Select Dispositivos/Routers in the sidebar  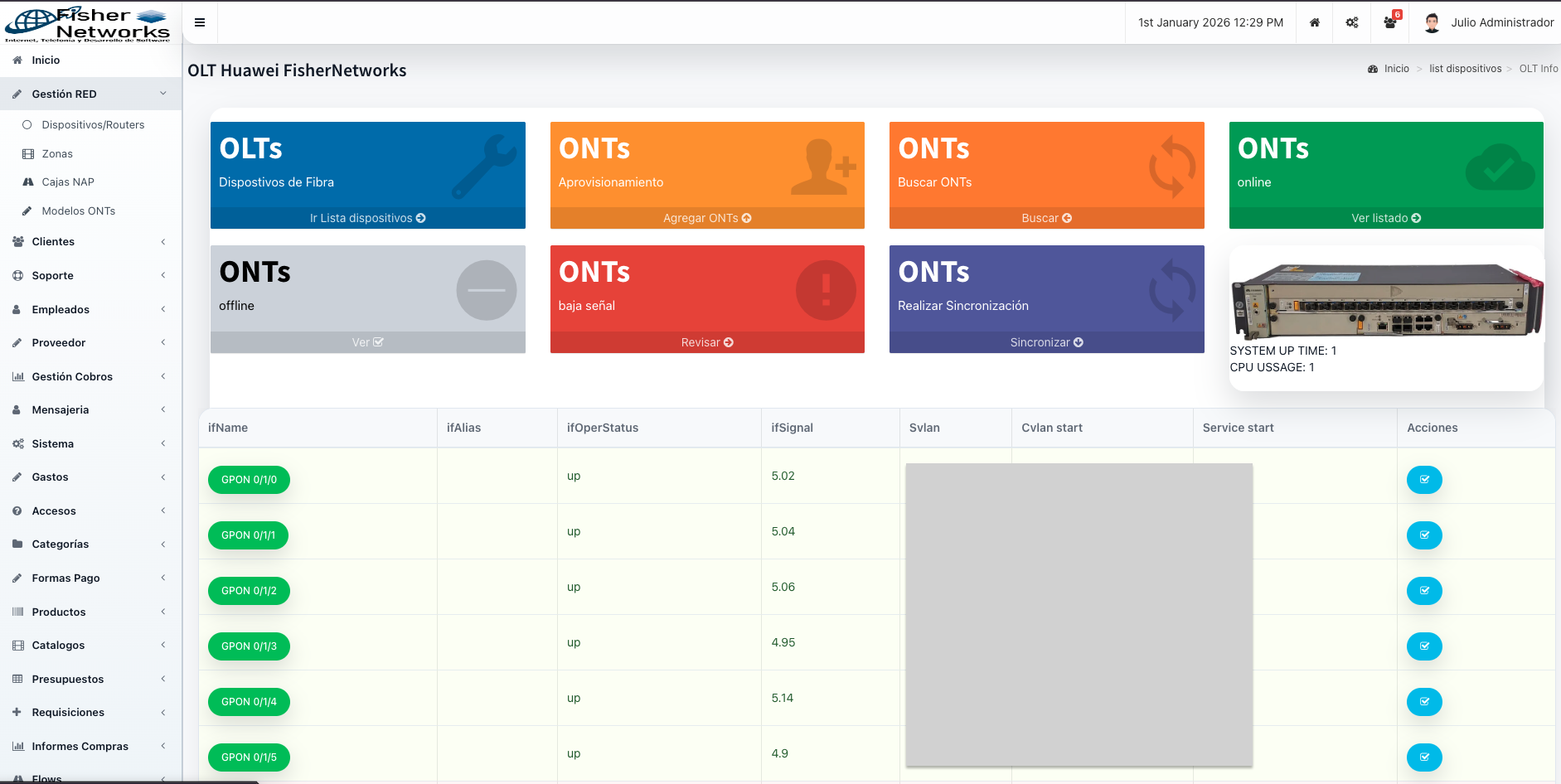tap(93, 125)
